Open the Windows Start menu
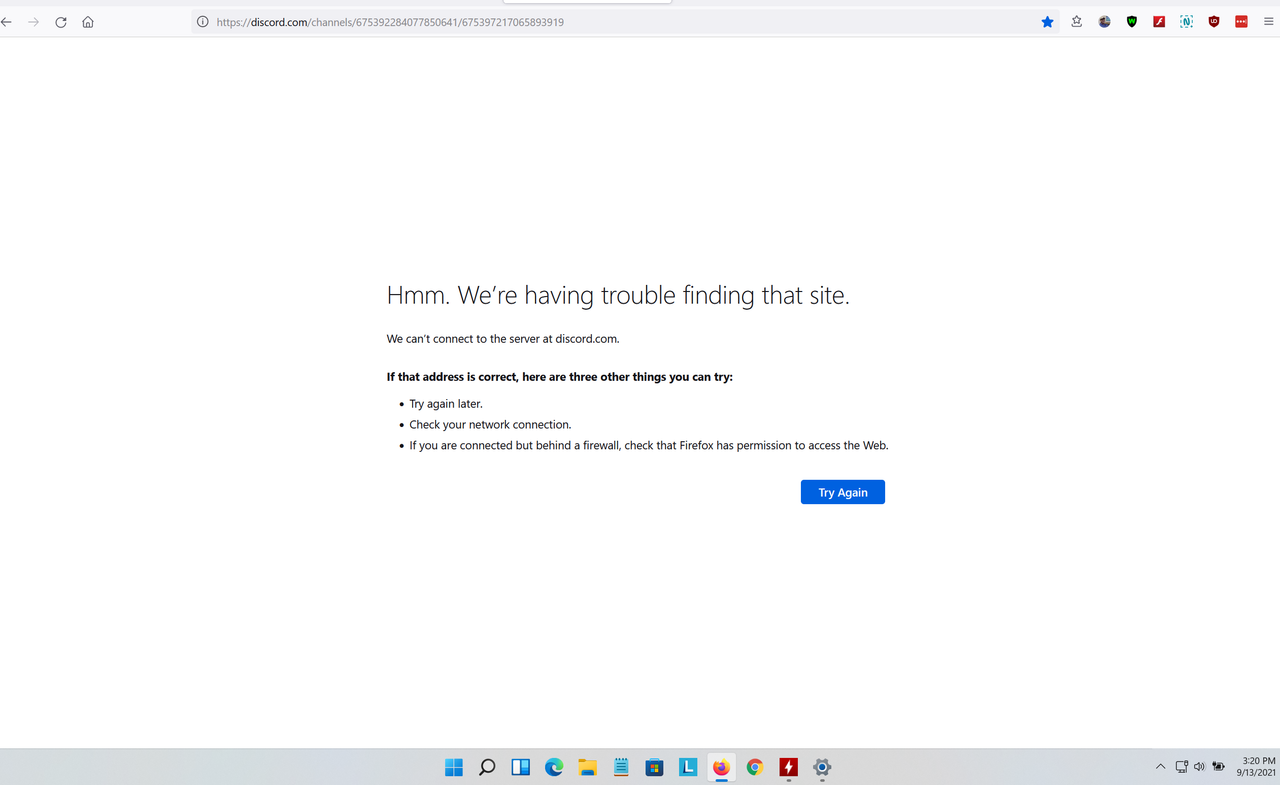The image size is (1280, 785). pos(453,767)
